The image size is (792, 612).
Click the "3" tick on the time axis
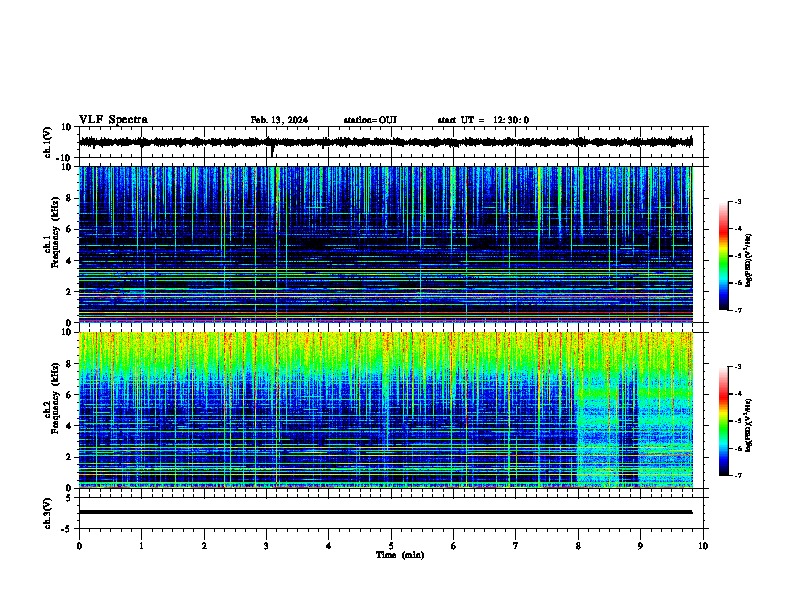(266, 546)
